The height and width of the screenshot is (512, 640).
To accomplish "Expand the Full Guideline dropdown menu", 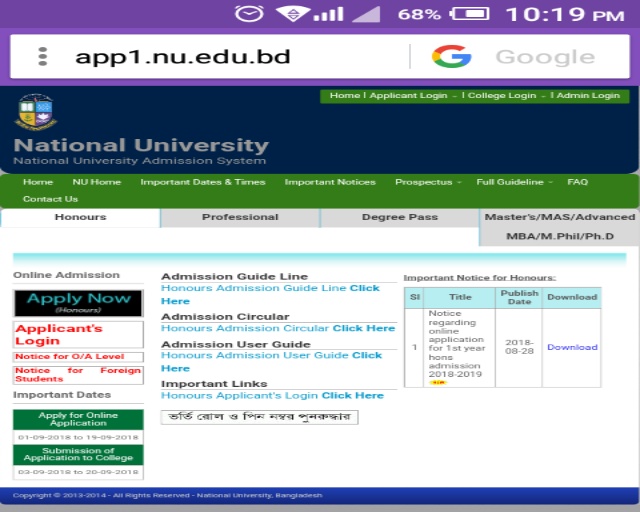I will (x=513, y=182).
